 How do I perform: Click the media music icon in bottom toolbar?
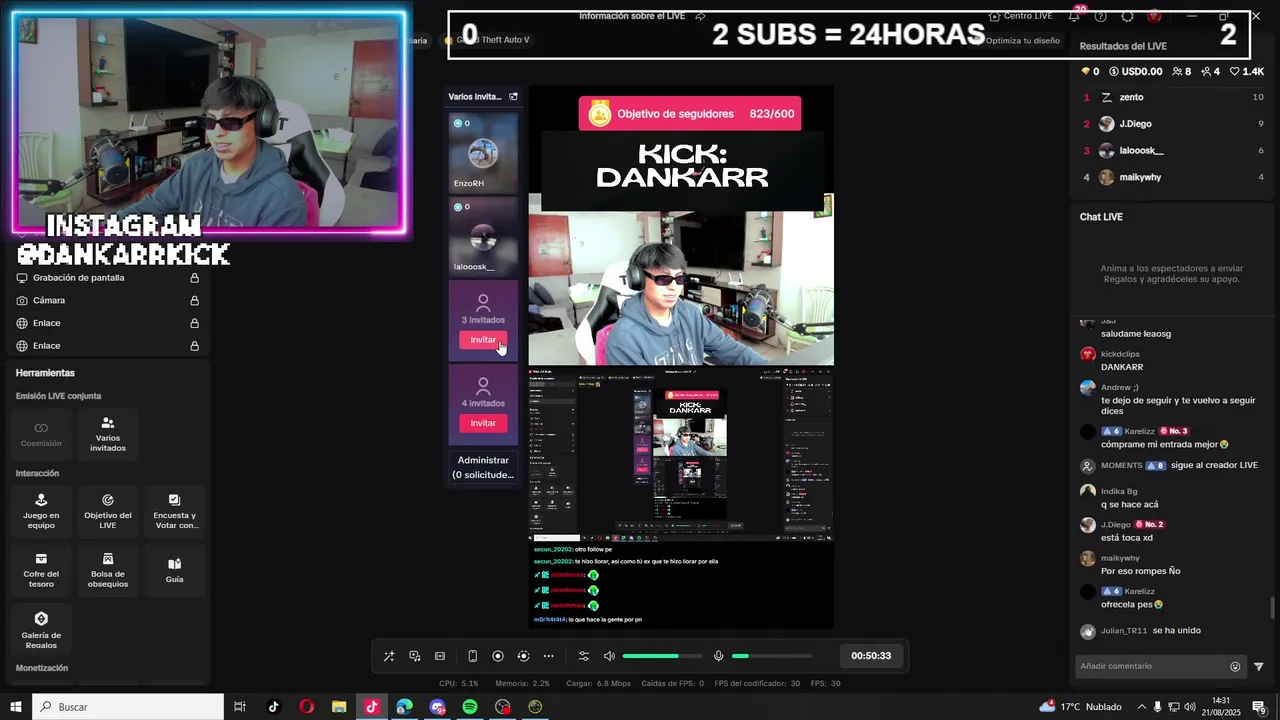coord(415,656)
